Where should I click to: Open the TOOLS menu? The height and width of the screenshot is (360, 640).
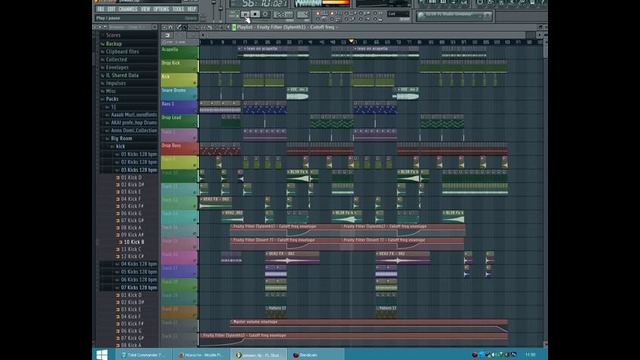(x=178, y=9)
